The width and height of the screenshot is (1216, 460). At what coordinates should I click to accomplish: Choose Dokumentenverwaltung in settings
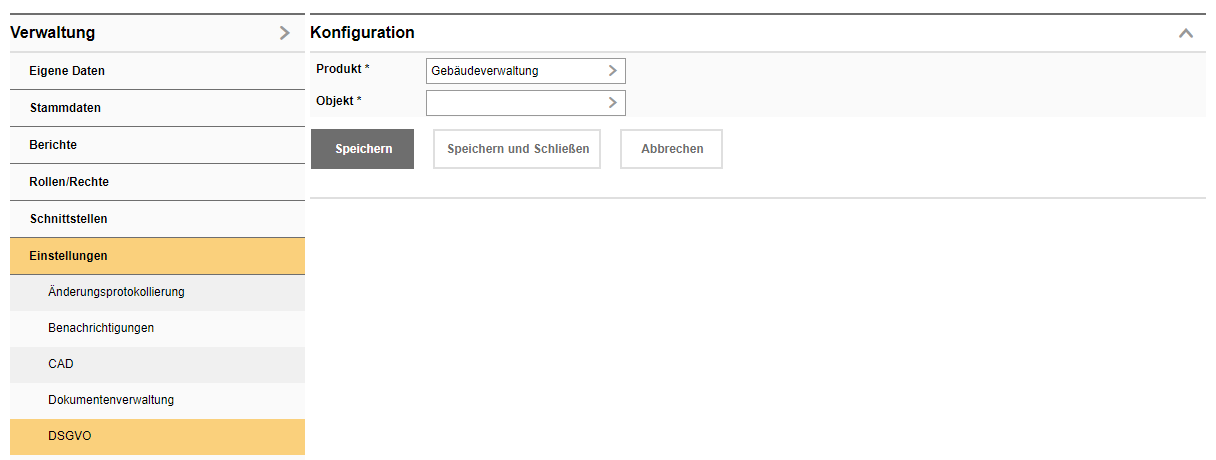click(111, 400)
